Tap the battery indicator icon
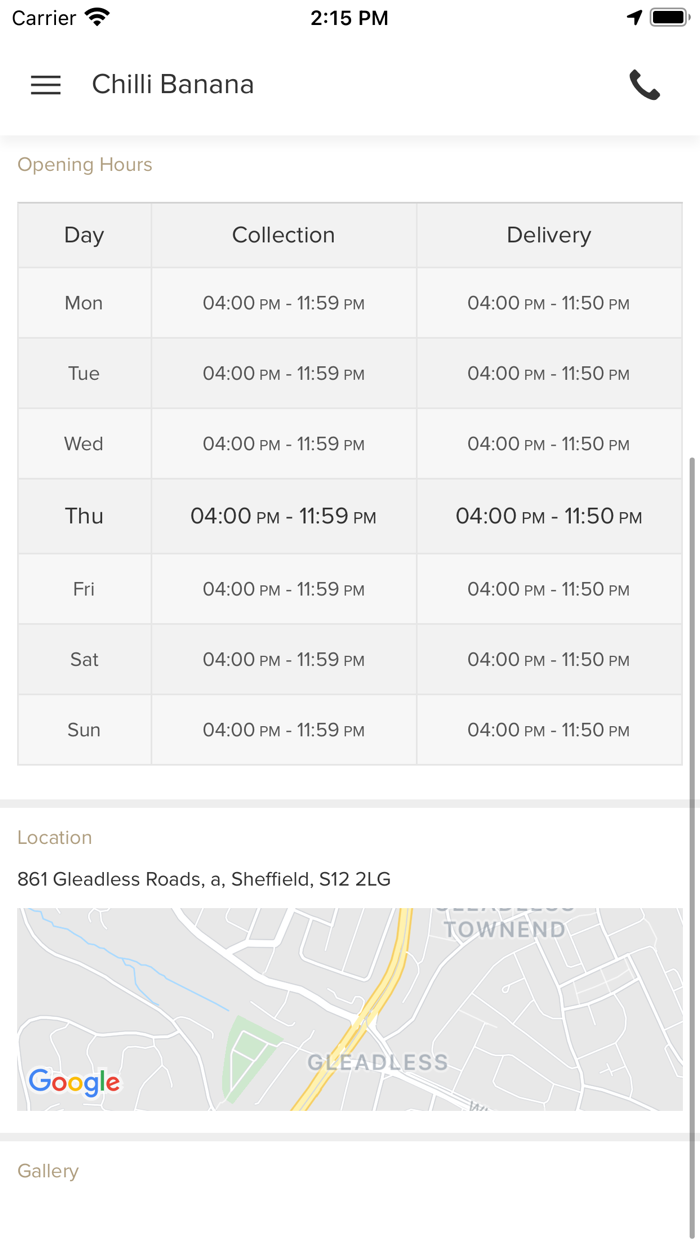This screenshot has height=1244, width=700. 669,18
